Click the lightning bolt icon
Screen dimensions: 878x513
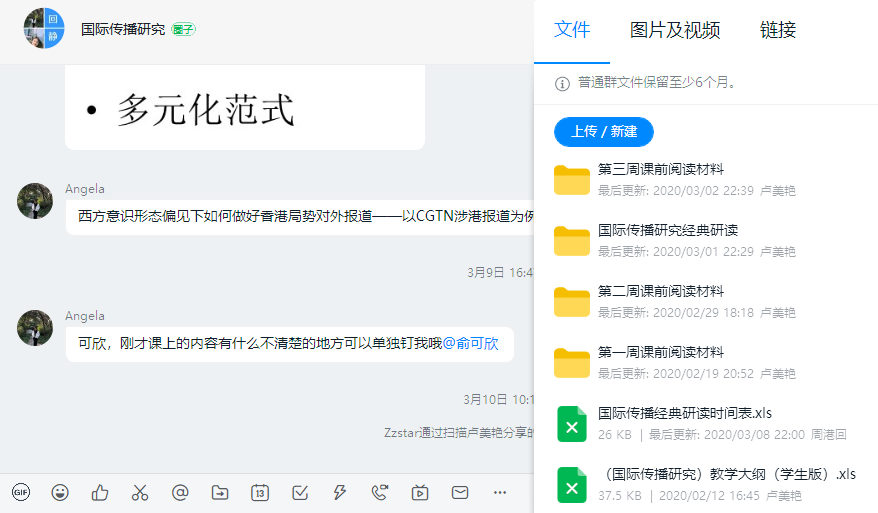pos(340,492)
